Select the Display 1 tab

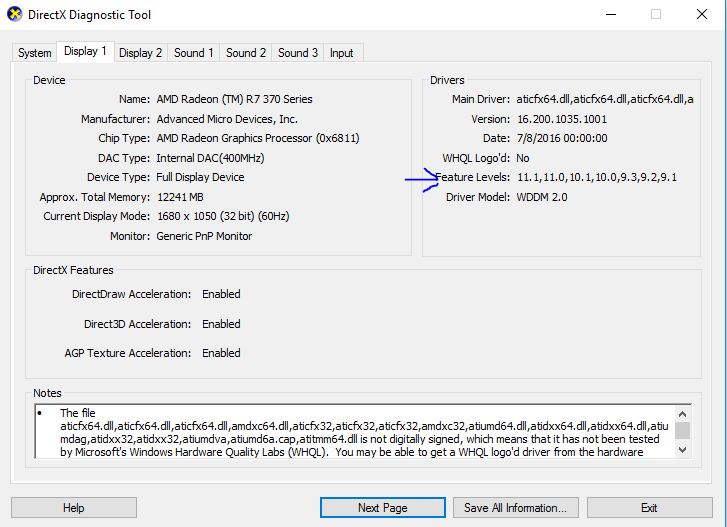click(85, 51)
